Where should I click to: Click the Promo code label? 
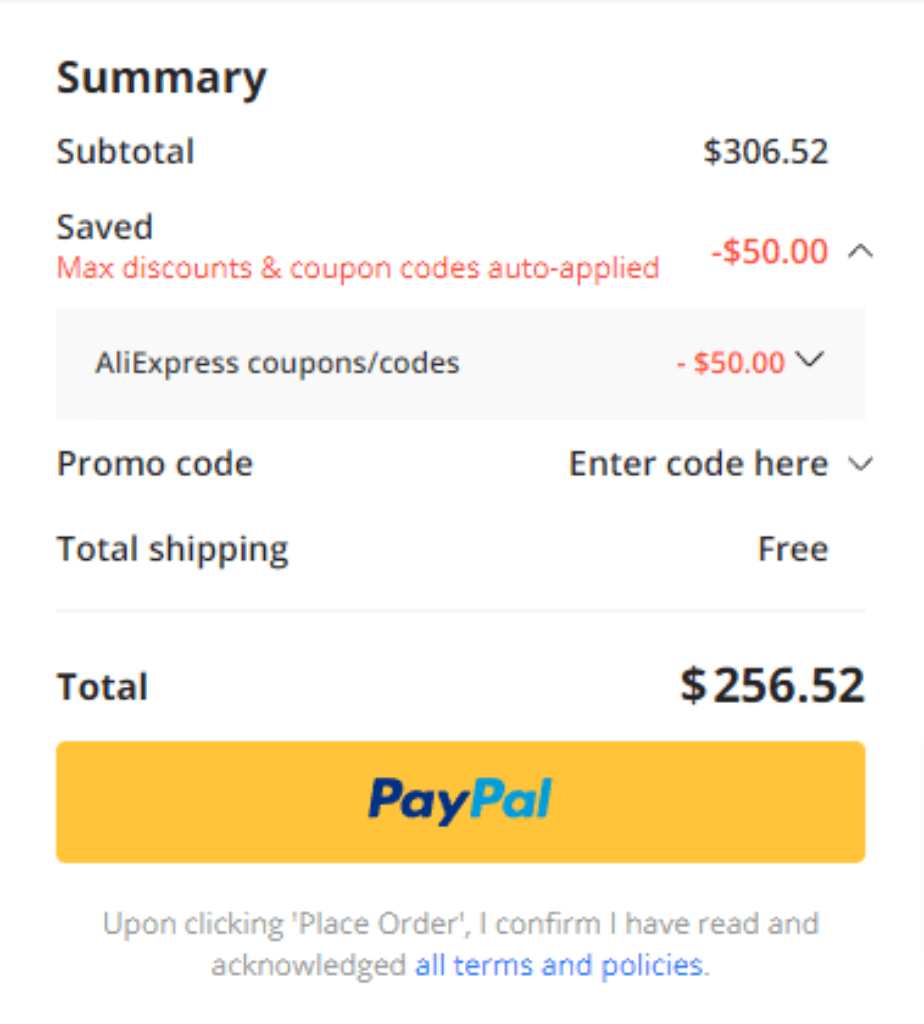(155, 464)
